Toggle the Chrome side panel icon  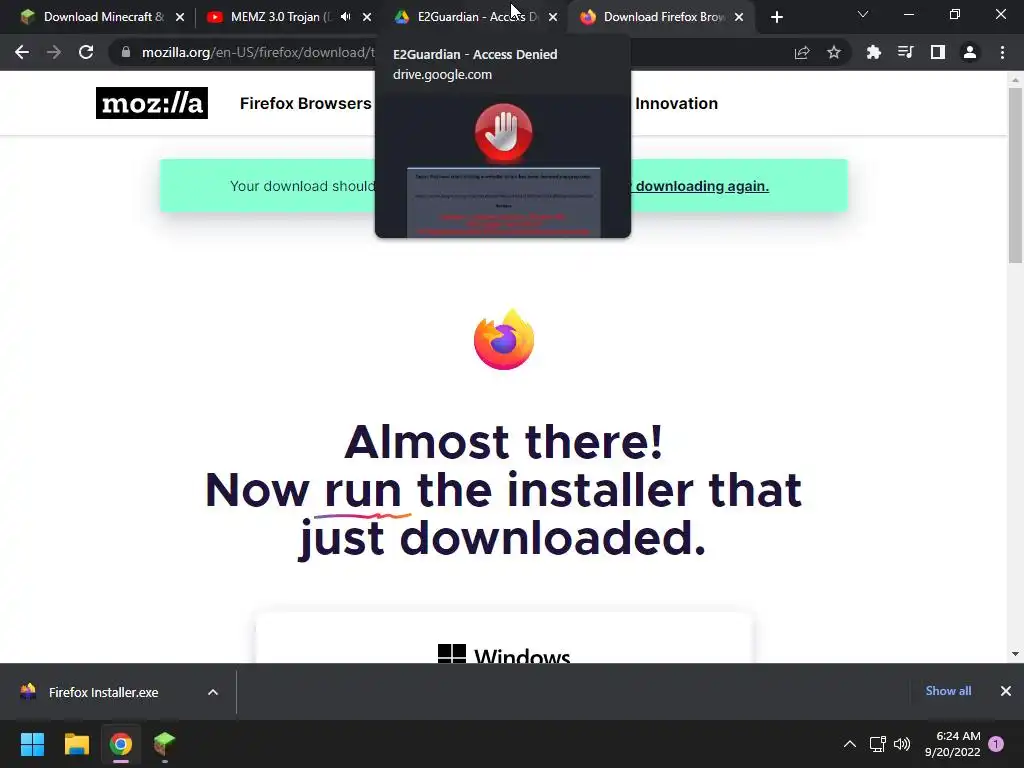[938, 52]
